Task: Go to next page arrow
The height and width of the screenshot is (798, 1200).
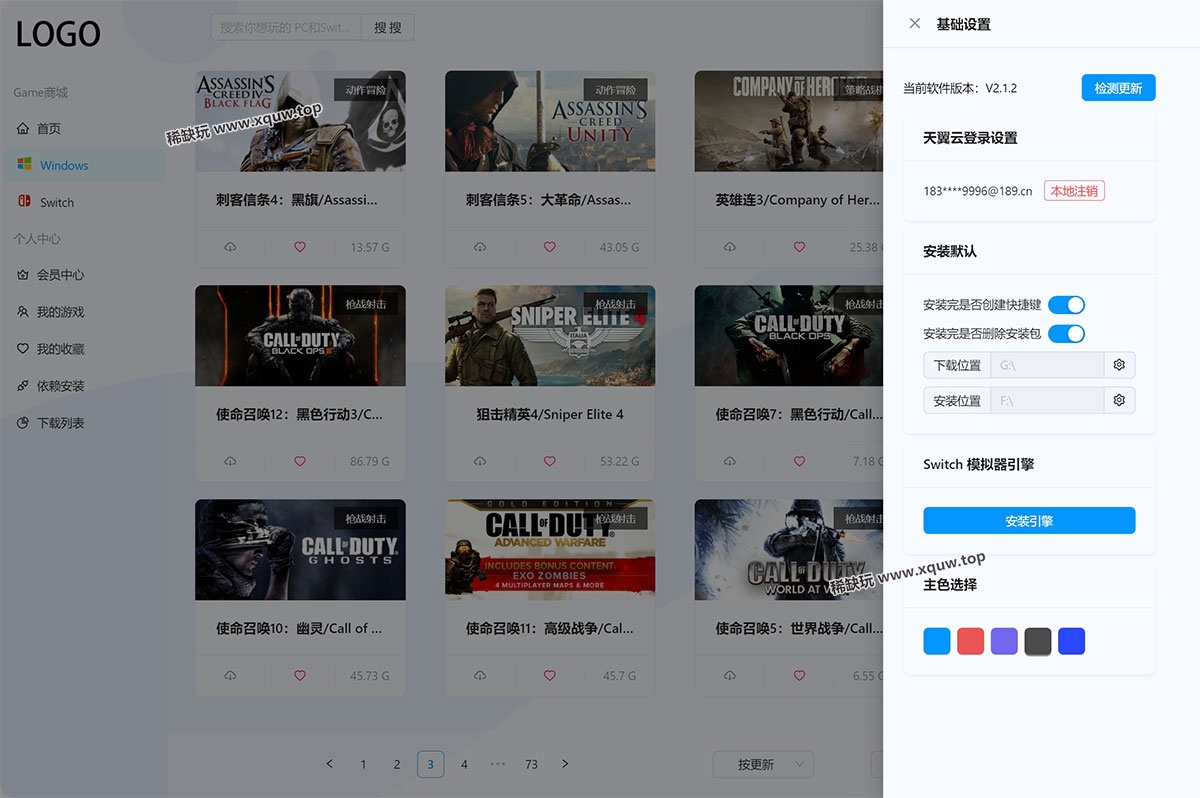Action: tap(565, 764)
